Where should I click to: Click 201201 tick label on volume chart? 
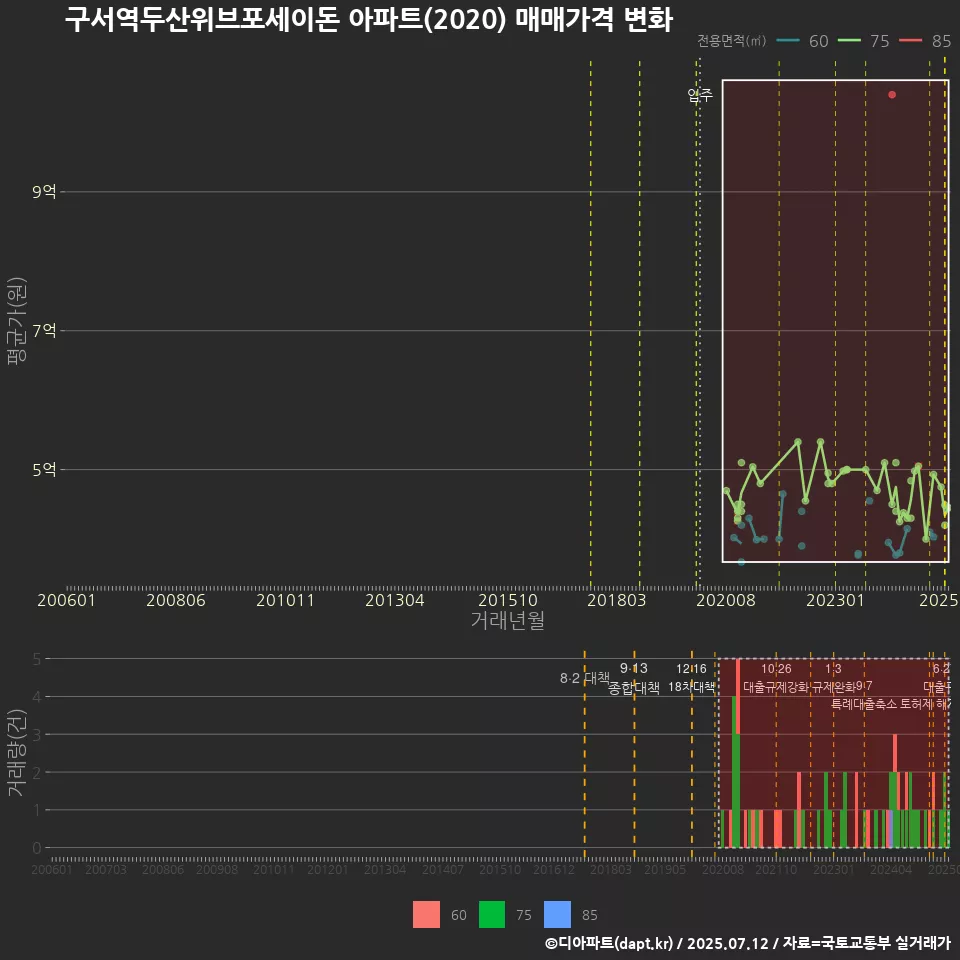pos(328,869)
